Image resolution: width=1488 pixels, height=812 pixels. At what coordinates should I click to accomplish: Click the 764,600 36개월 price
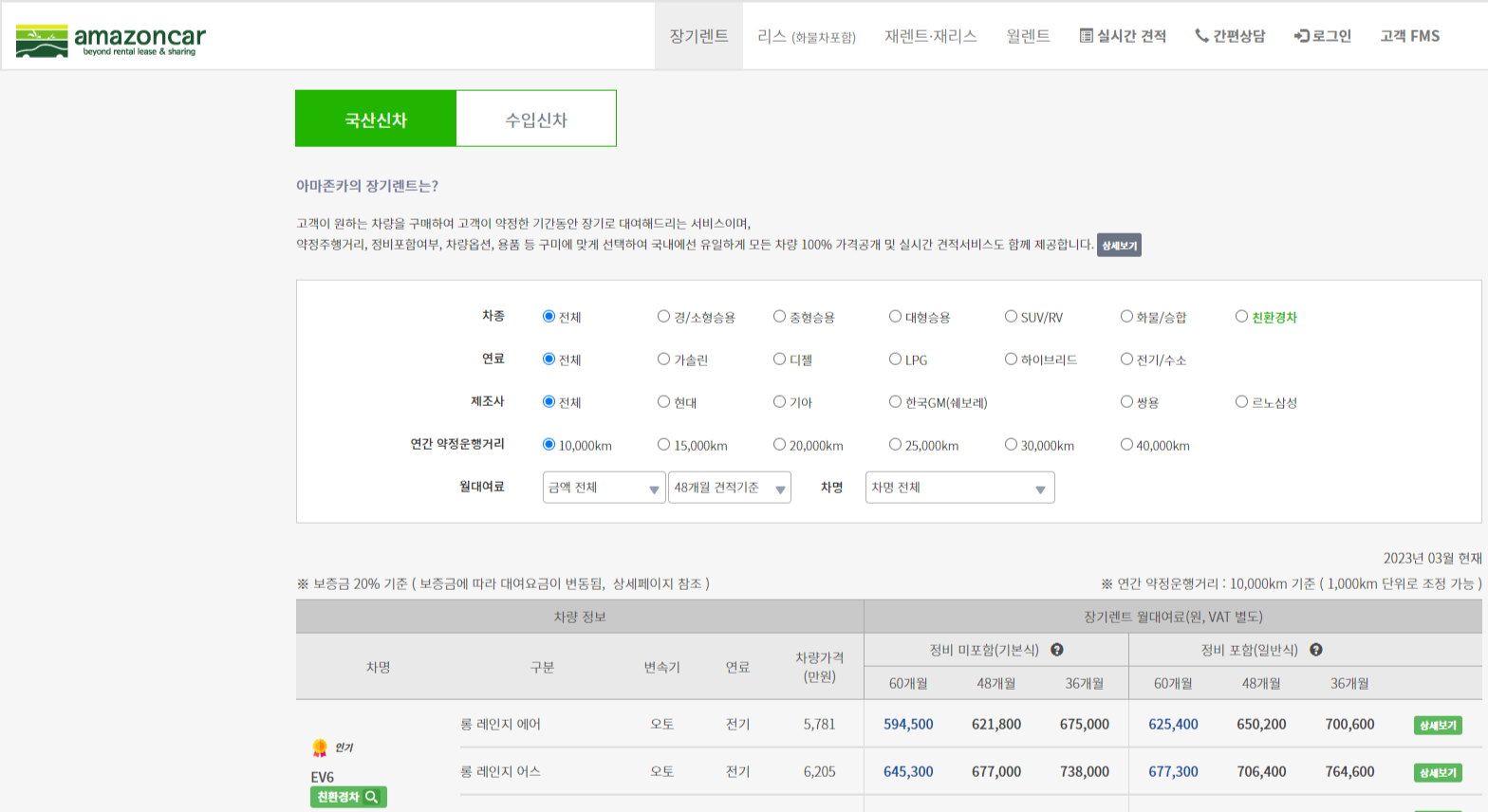(x=1349, y=771)
